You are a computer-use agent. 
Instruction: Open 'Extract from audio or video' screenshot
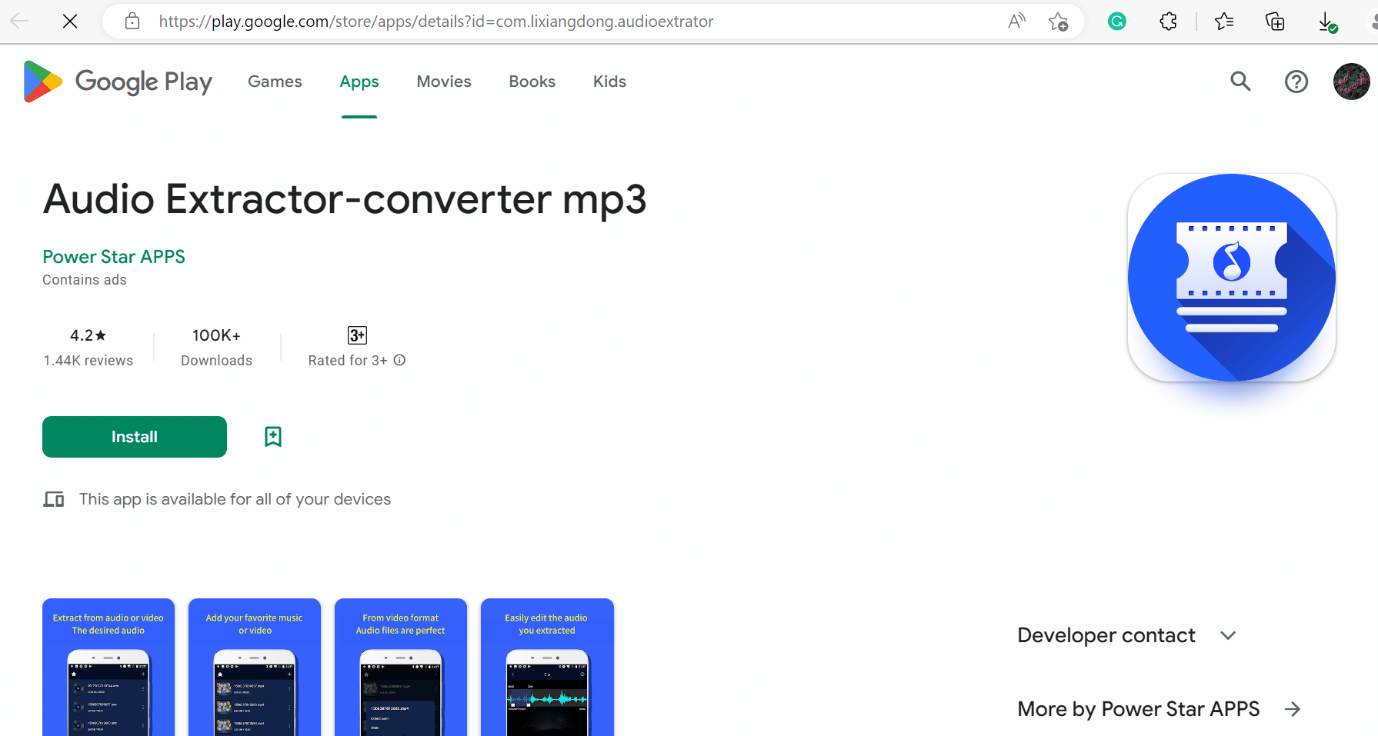coord(108,667)
